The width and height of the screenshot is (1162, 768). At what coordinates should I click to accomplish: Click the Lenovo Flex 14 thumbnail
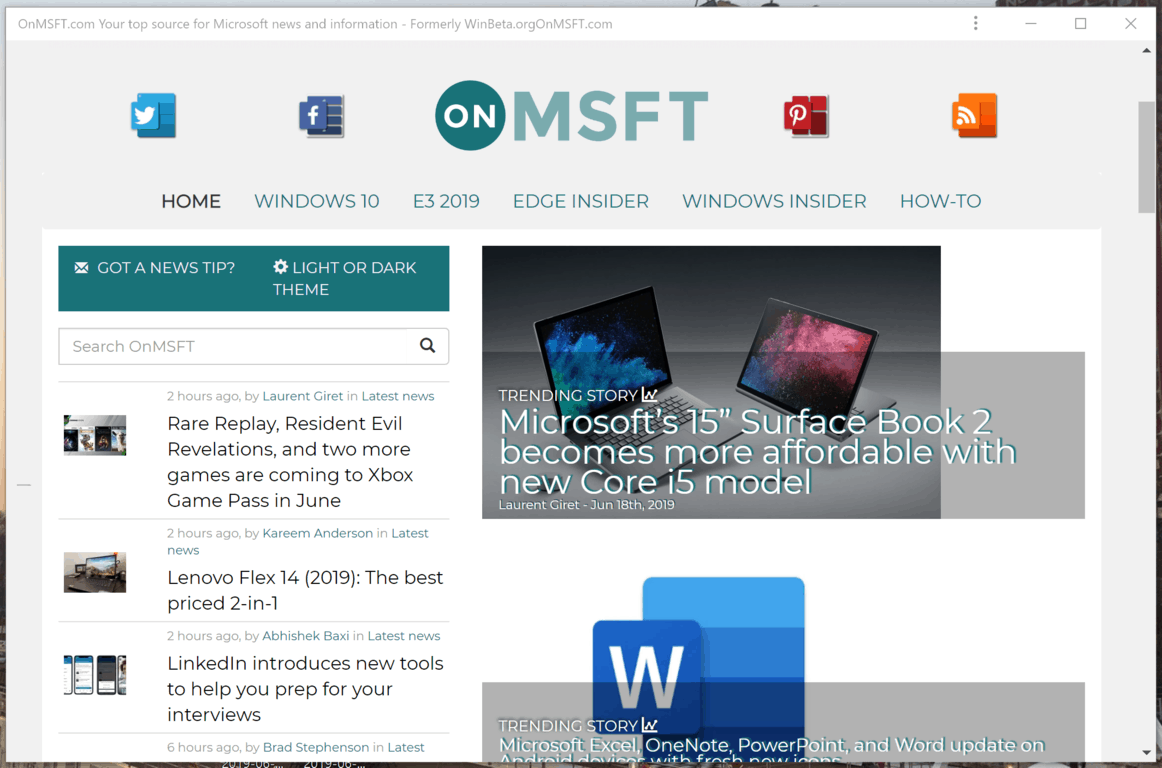(95, 572)
